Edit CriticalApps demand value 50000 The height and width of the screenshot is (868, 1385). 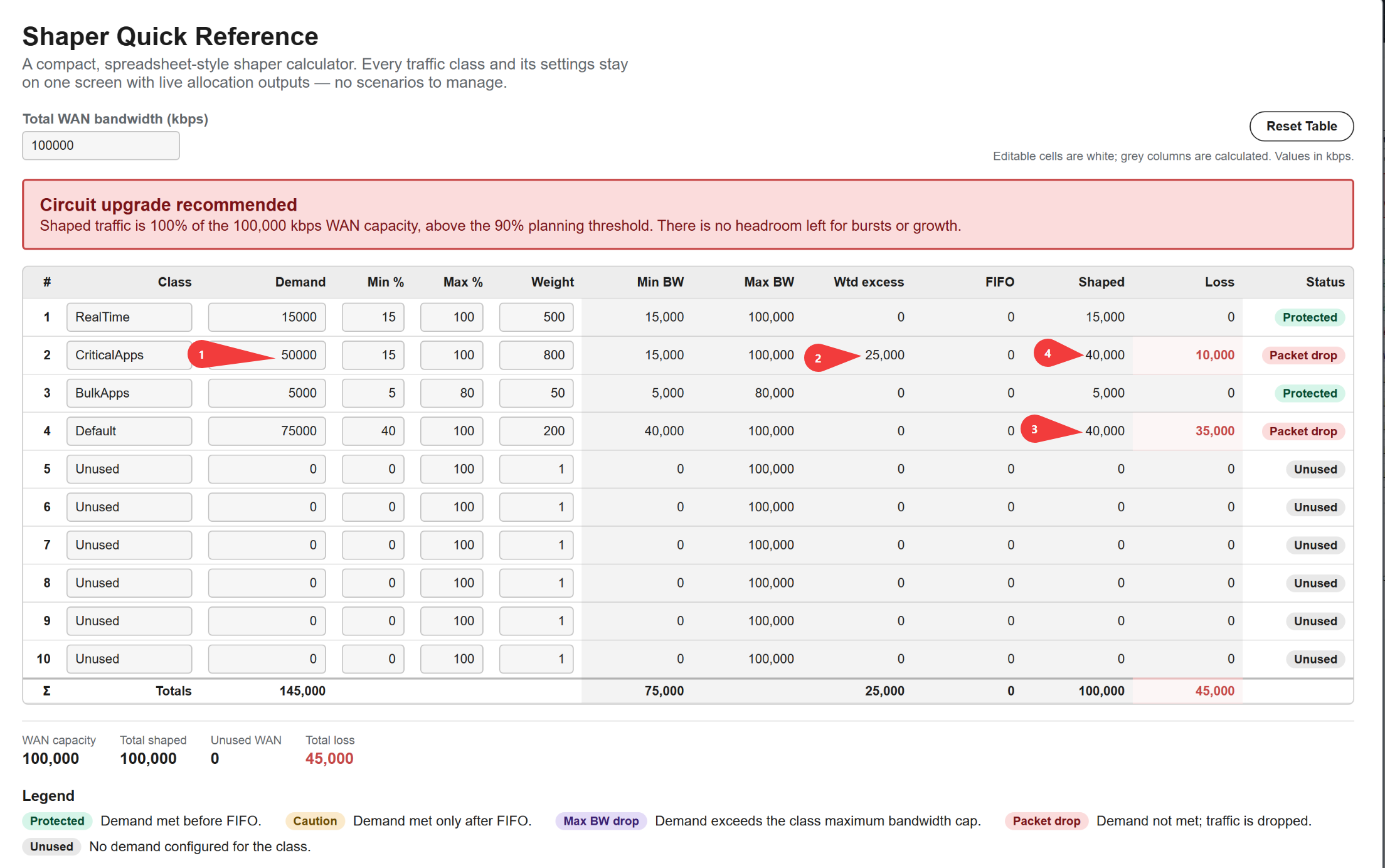(267, 355)
